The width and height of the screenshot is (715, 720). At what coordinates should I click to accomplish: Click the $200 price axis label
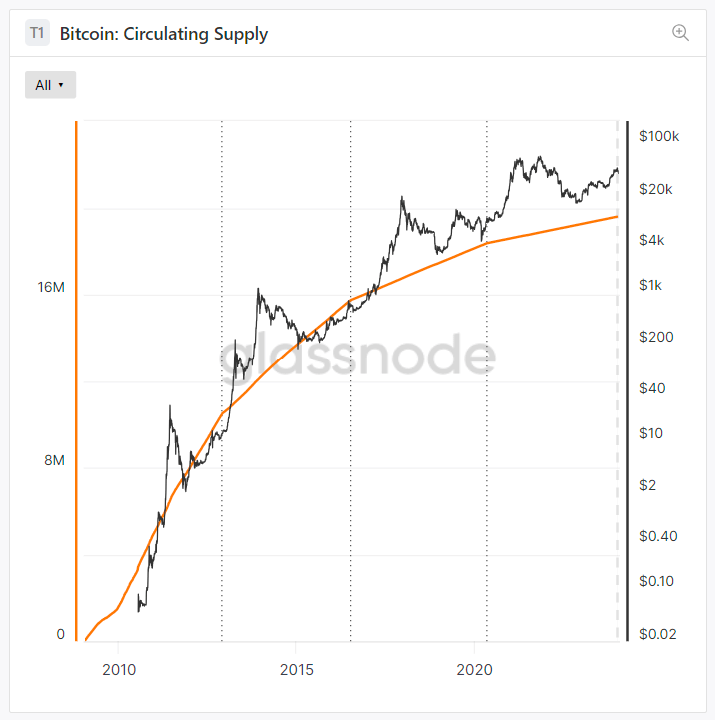(656, 337)
